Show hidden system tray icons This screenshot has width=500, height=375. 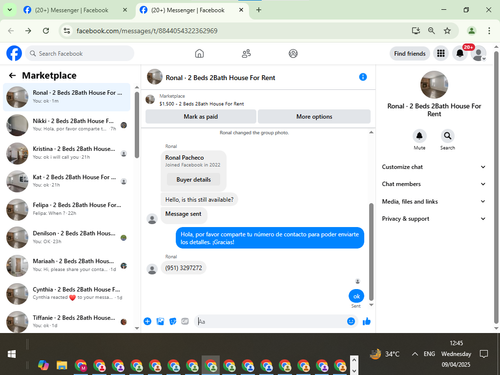click(x=415, y=354)
